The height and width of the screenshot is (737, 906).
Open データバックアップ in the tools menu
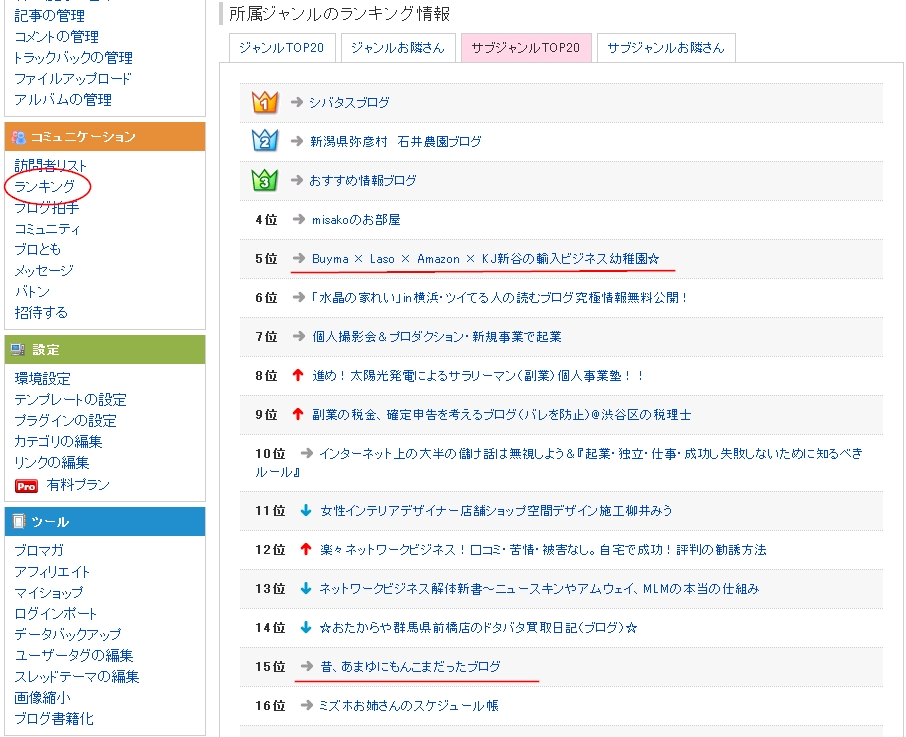point(67,635)
